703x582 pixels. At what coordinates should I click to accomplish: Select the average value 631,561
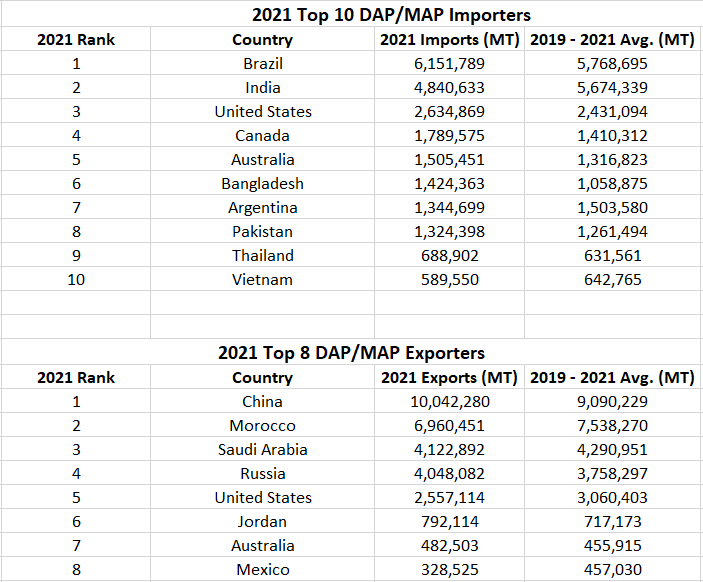(x=612, y=256)
